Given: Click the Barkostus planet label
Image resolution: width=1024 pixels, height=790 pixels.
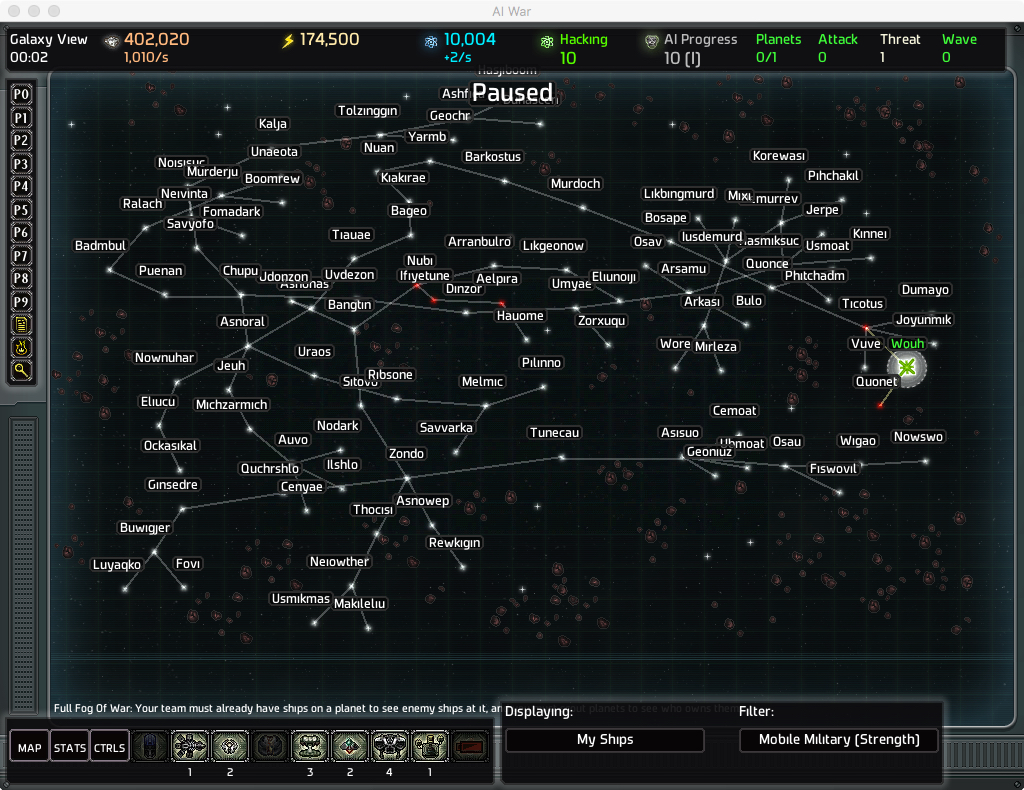Looking at the screenshot, I should (493, 157).
